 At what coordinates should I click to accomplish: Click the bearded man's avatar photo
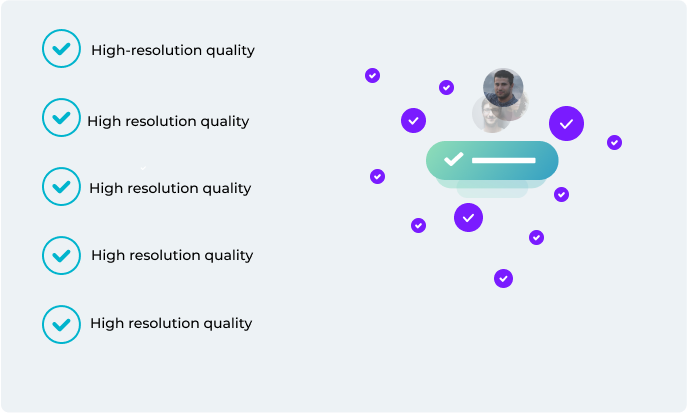coord(503,87)
